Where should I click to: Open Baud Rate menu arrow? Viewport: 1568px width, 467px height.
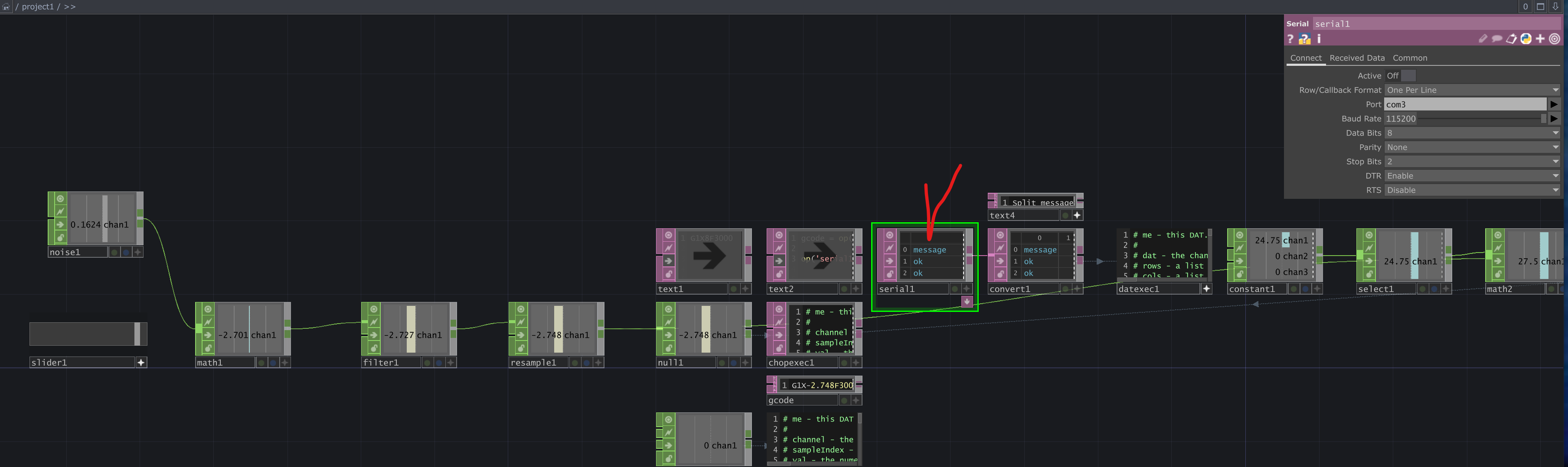click(1555, 119)
